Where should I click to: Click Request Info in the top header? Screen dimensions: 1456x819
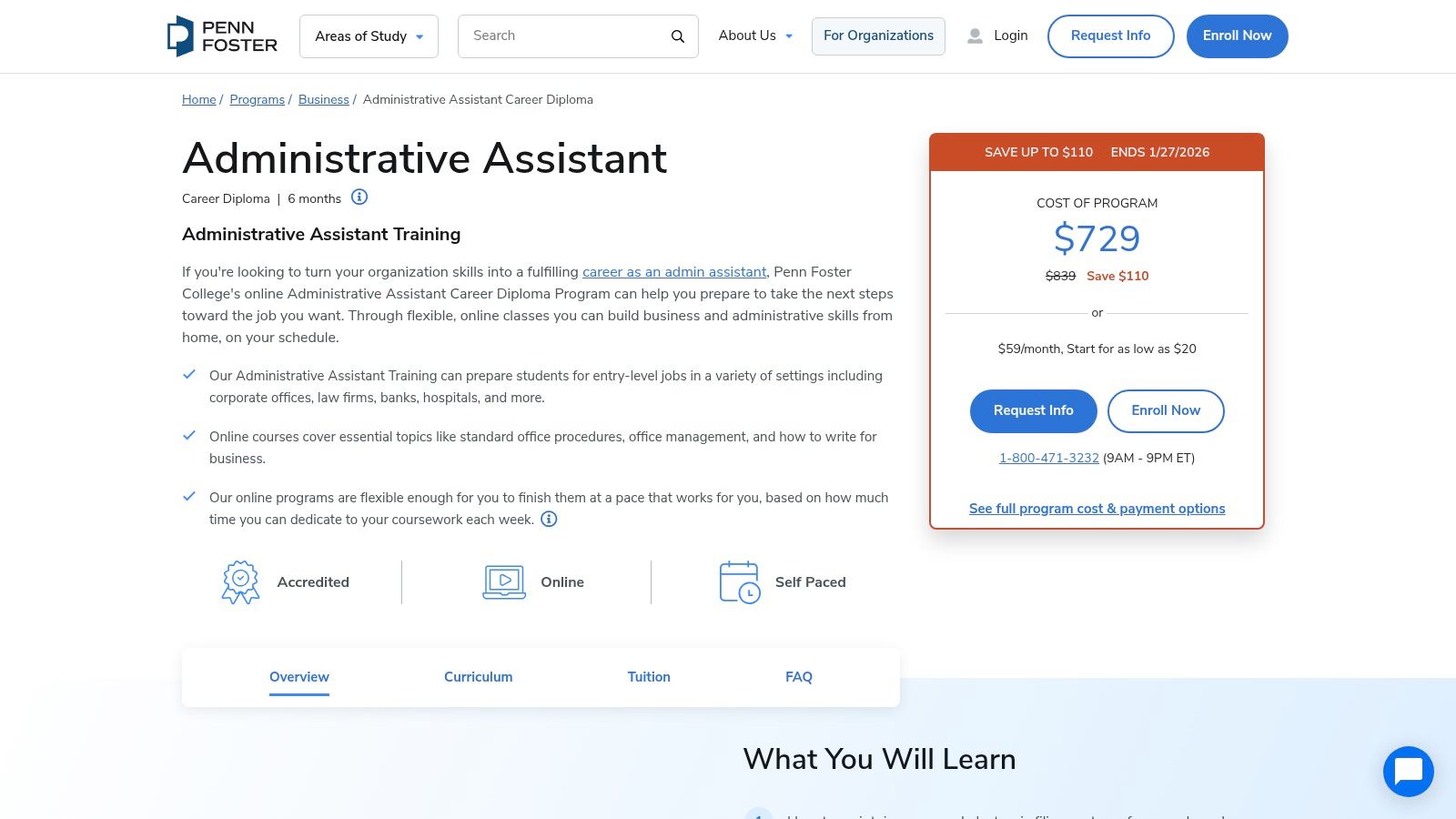tap(1111, 36)
